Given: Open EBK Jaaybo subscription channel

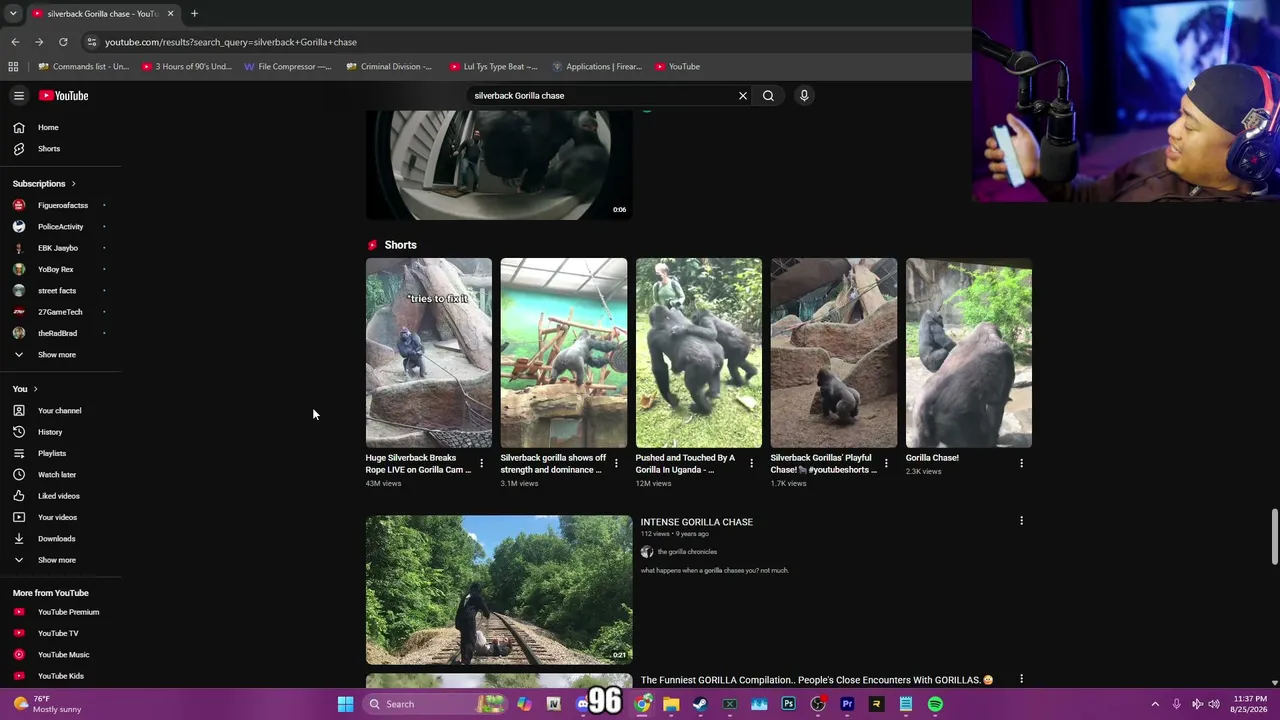Looking at the screenshot, I should pos(57,248).
